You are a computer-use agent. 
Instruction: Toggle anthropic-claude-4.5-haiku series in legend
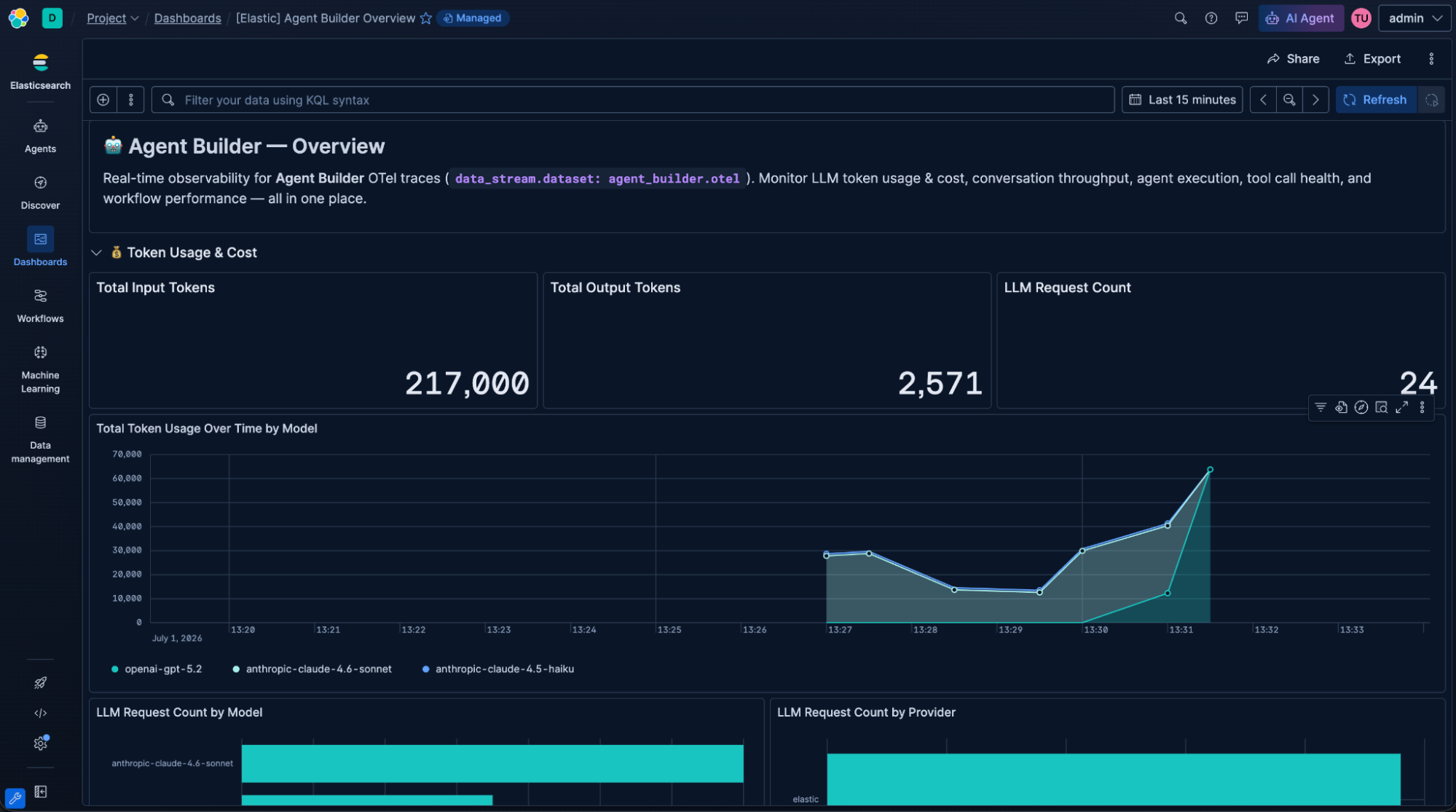pos(498,669)
